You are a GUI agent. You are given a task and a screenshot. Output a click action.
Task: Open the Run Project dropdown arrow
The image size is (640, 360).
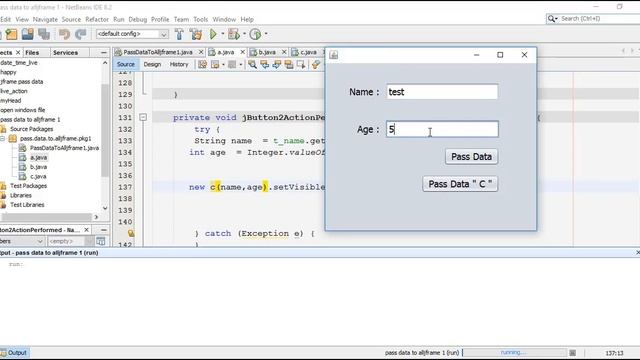223,34
